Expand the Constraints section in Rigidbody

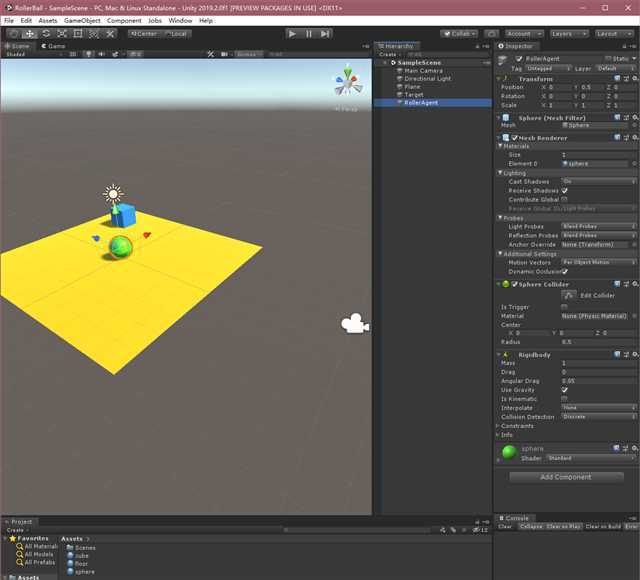(516, 426)
